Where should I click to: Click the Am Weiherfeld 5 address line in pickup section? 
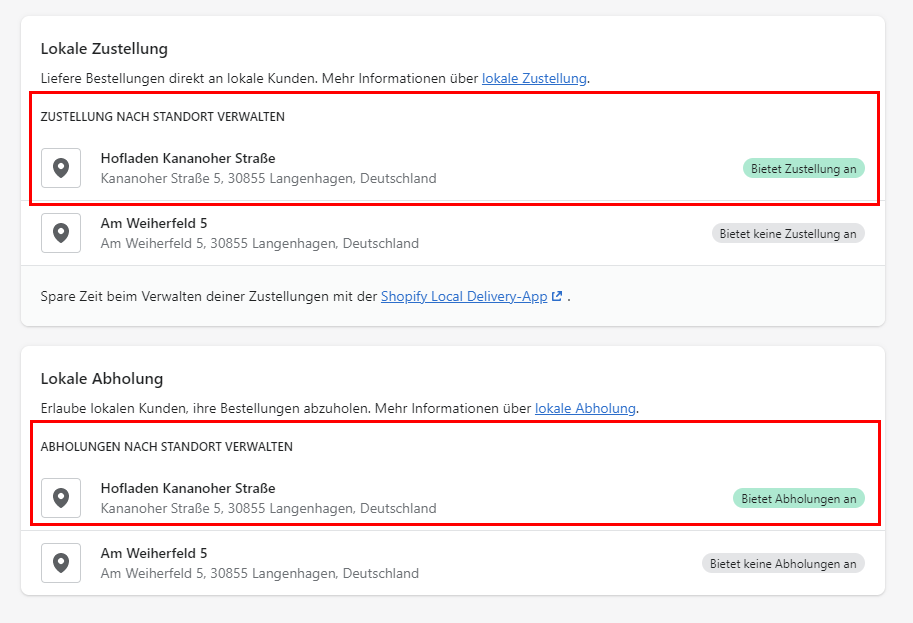tap(259, 574)
